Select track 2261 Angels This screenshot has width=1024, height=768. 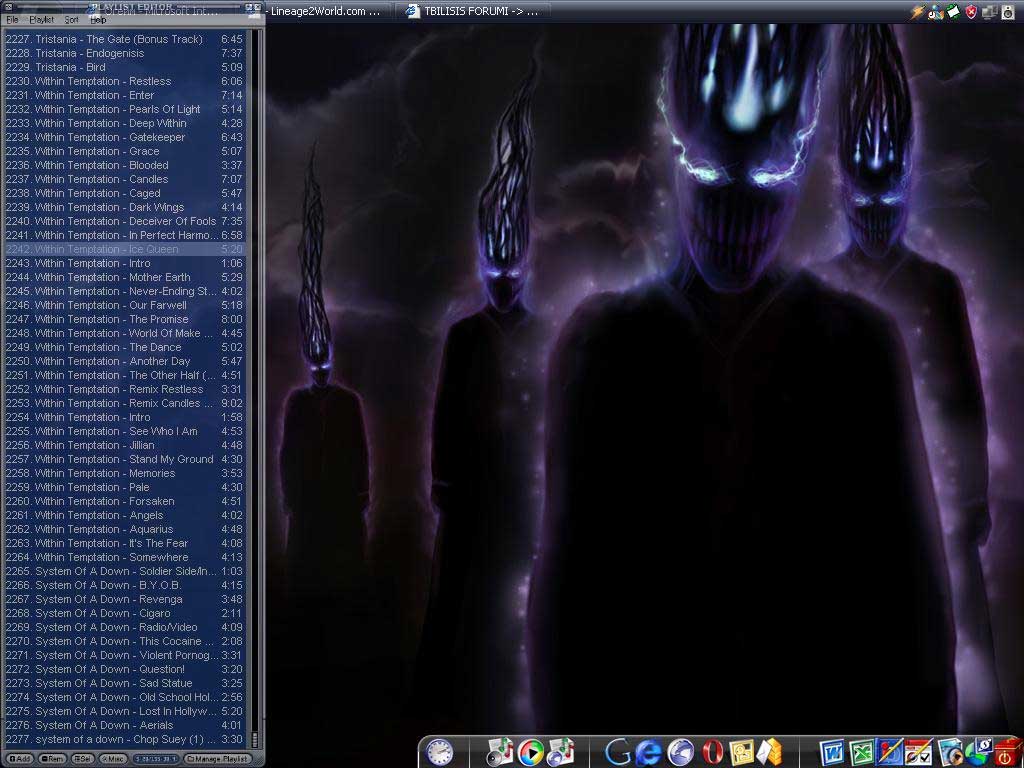[124, 515]
